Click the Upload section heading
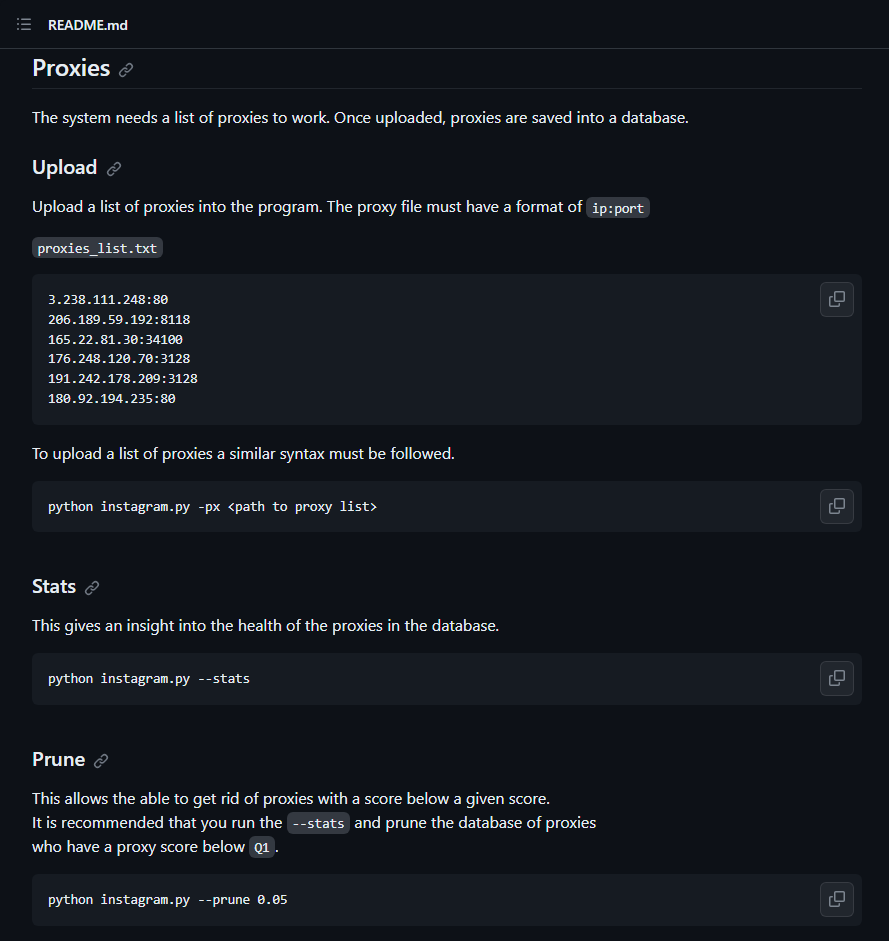 (x=64, y=168)
